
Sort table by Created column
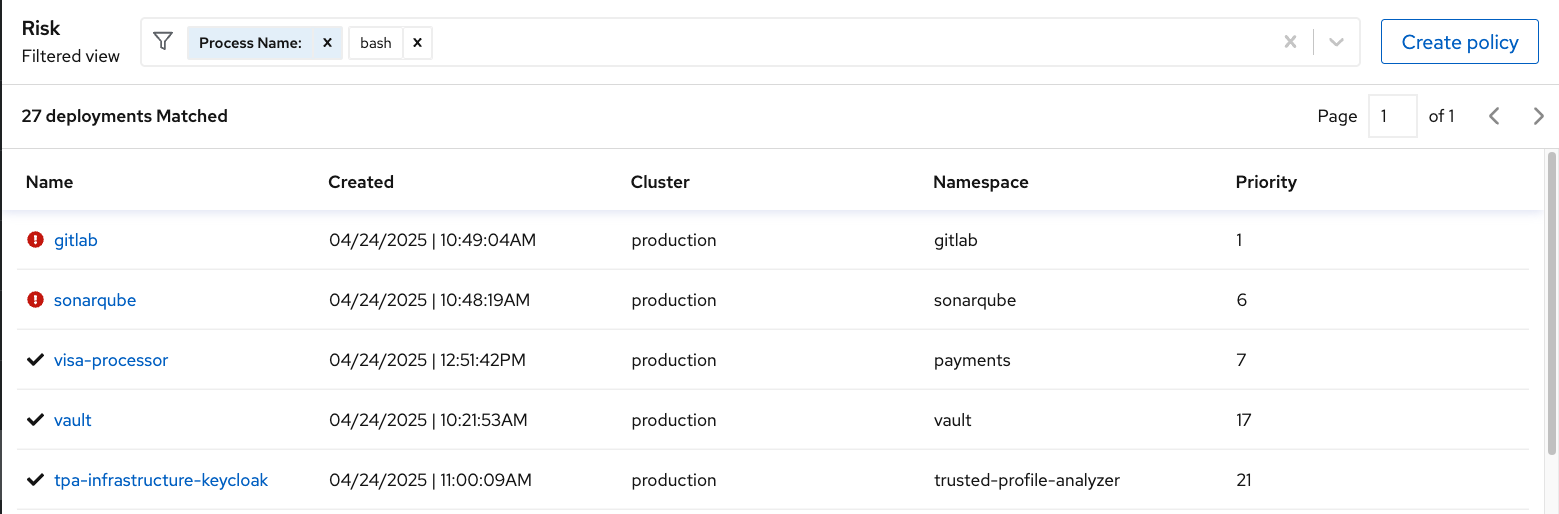point(361,182)
